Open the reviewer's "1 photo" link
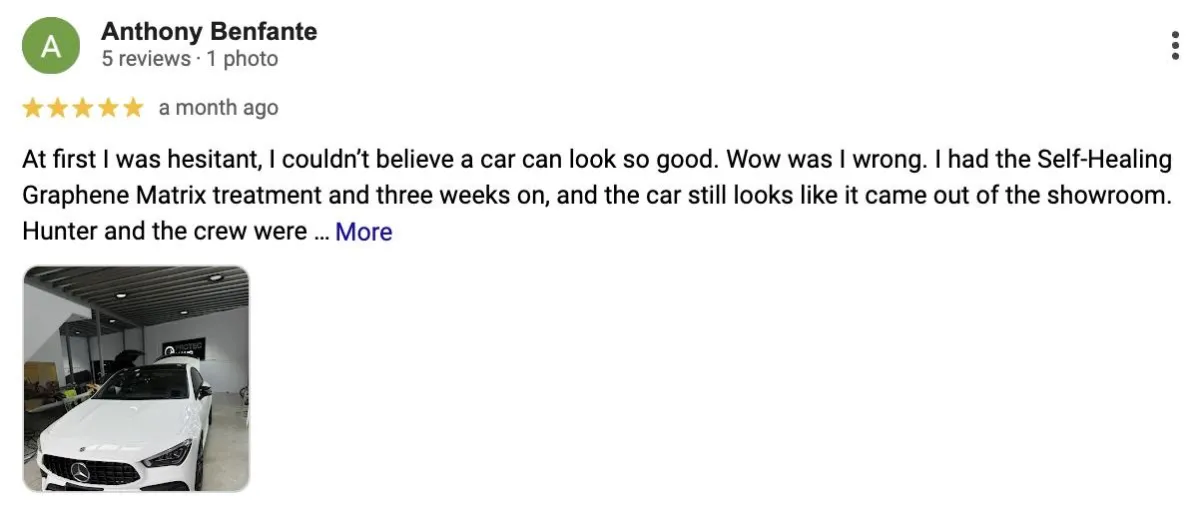Screen dimensions: 1200x515 242,59
